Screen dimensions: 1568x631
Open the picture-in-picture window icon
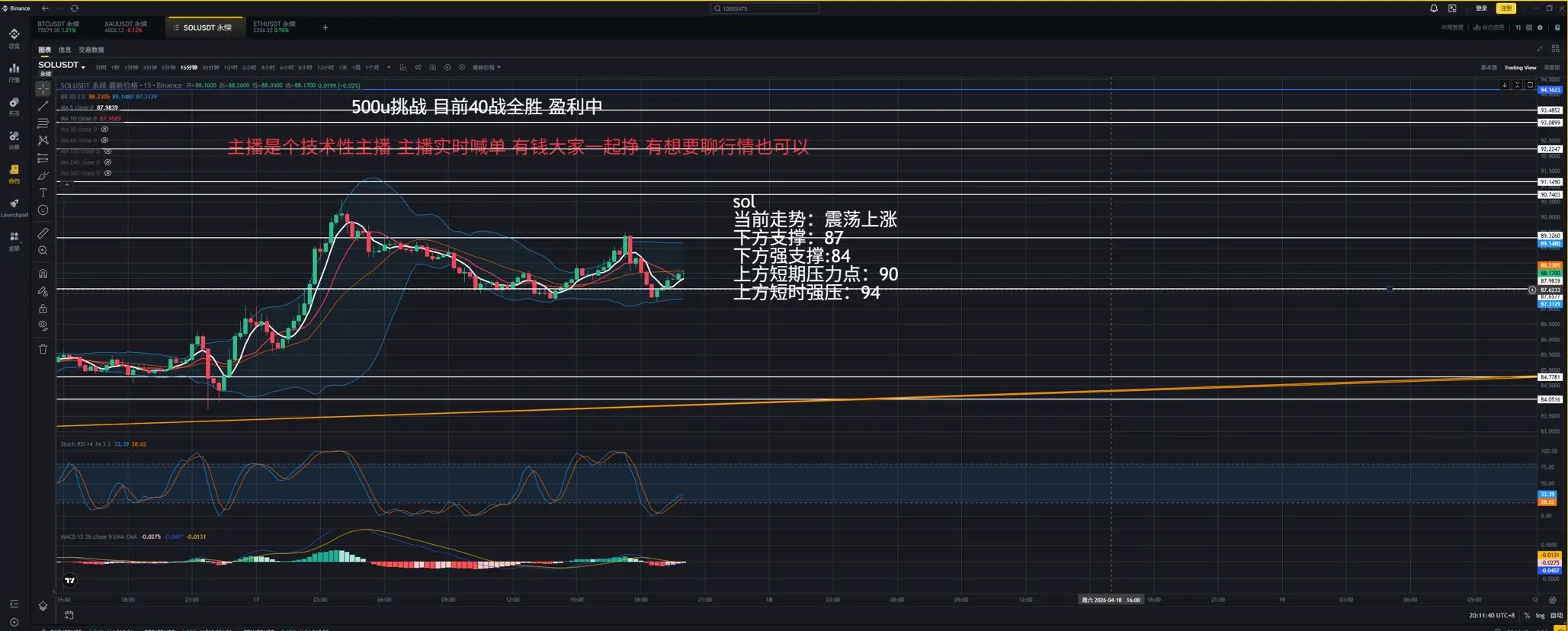pos(1452,8)
